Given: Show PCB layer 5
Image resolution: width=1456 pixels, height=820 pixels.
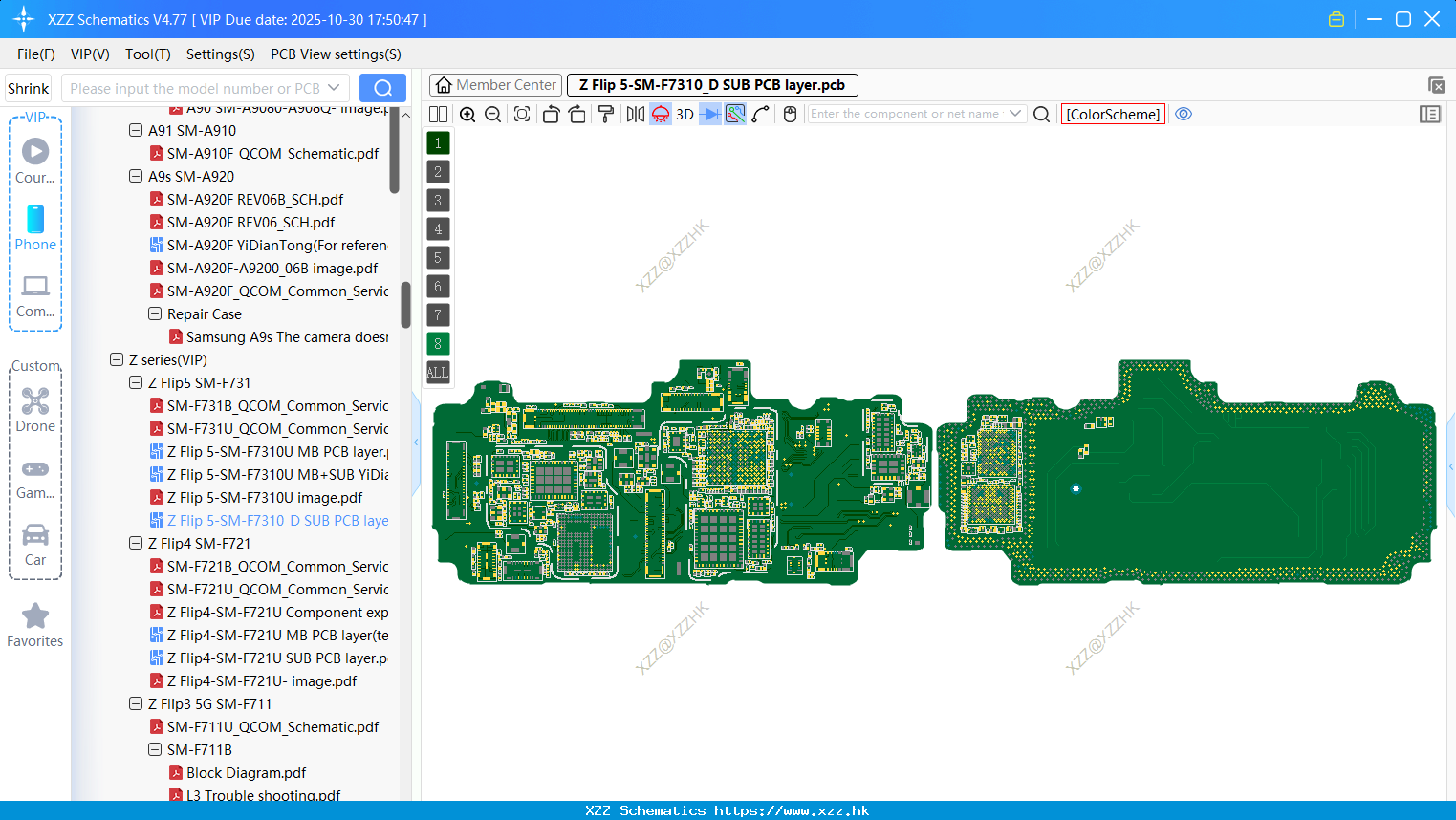Looking at the screenshot, I should (438, 257).
